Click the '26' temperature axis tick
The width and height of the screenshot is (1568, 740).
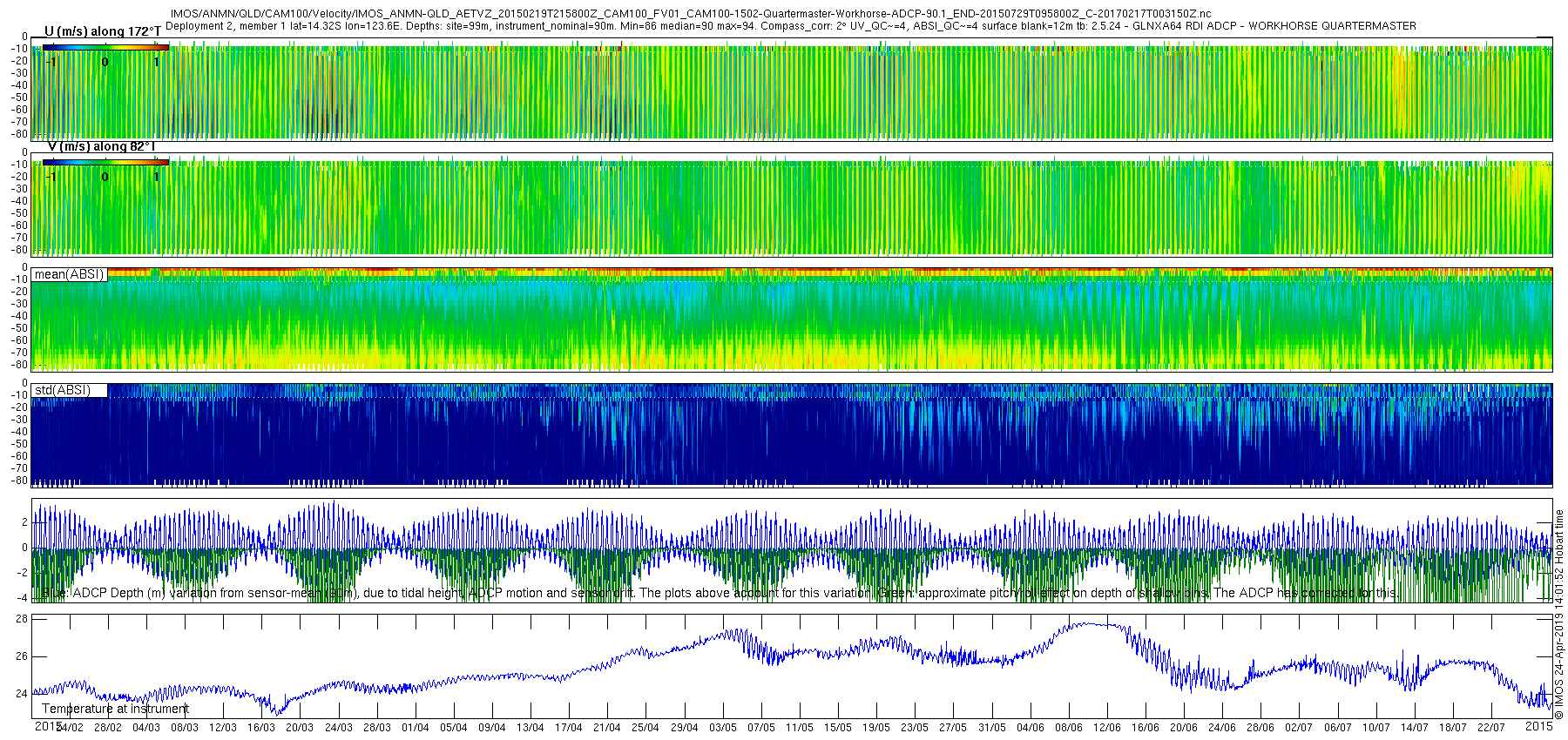22,656
